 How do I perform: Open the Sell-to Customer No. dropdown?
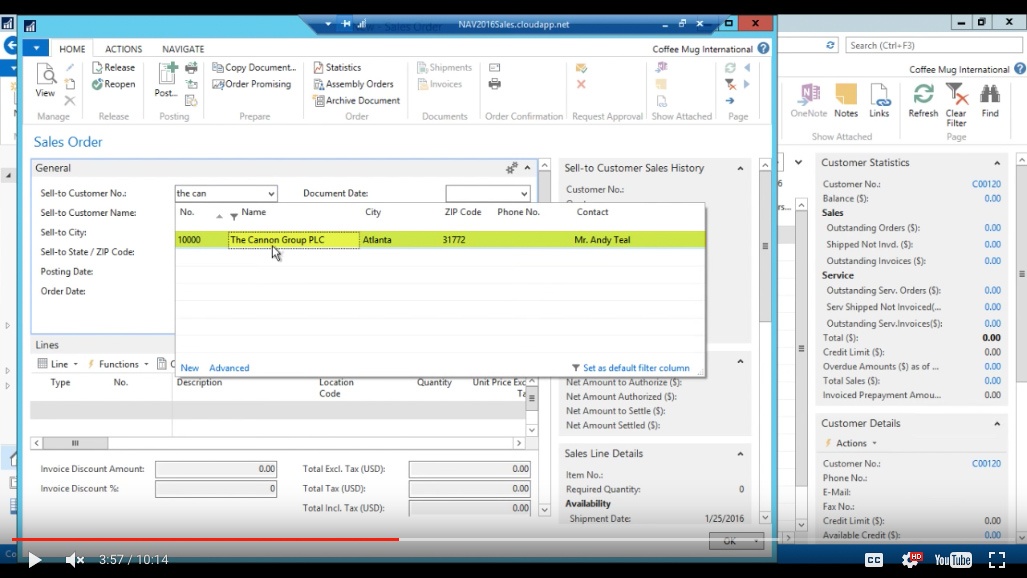point(271,193)
